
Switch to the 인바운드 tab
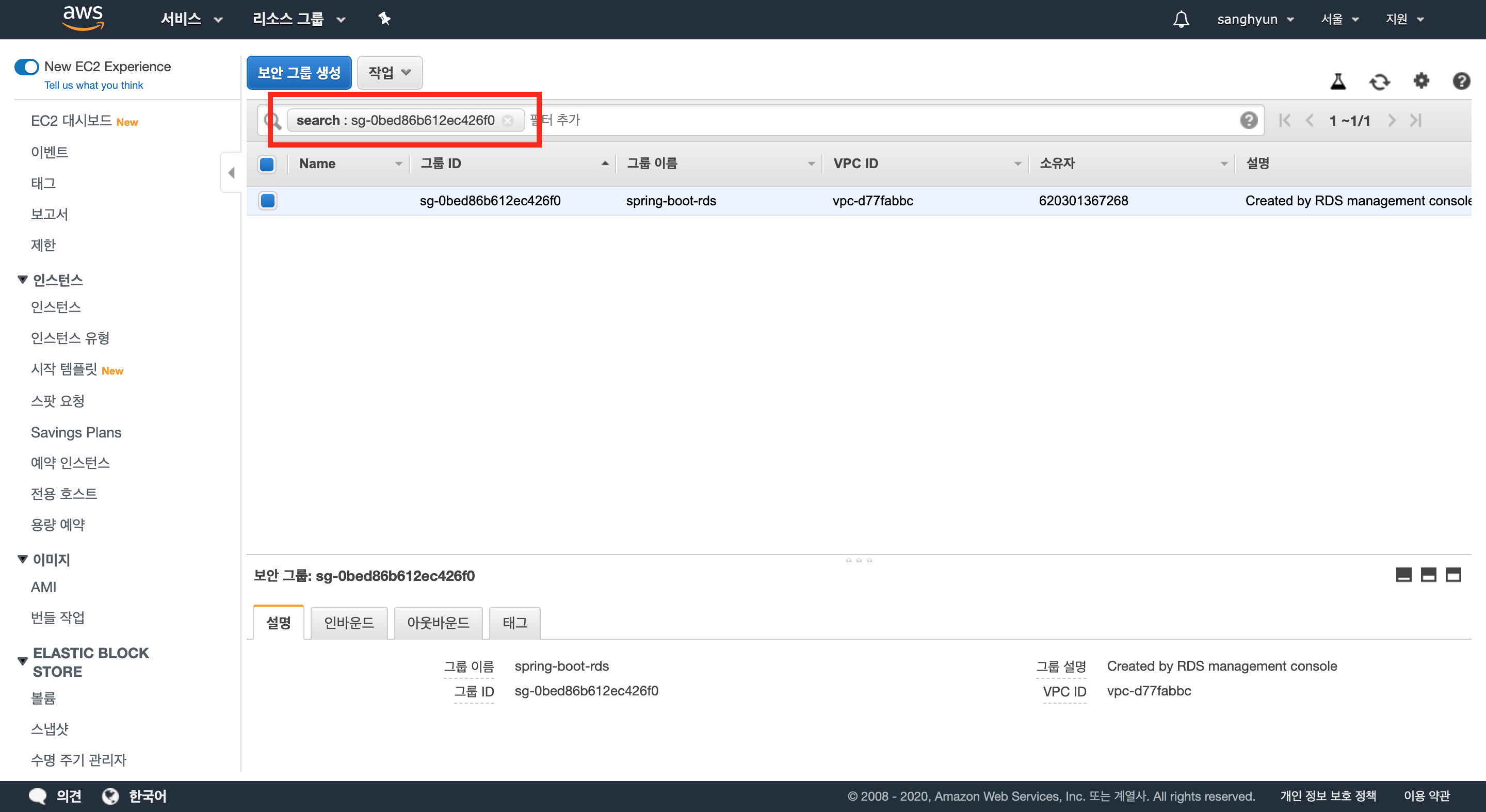pos(348,622)
